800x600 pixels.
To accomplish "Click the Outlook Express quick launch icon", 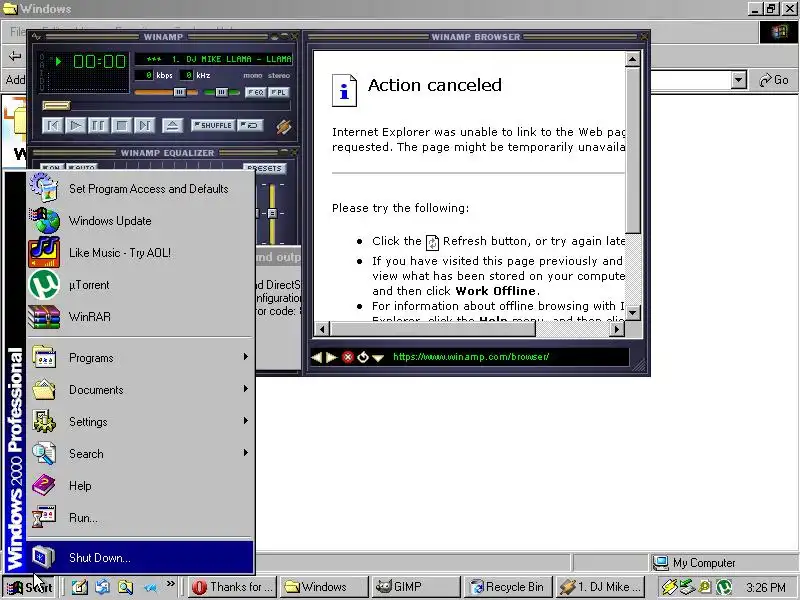I will pos(103,587).
